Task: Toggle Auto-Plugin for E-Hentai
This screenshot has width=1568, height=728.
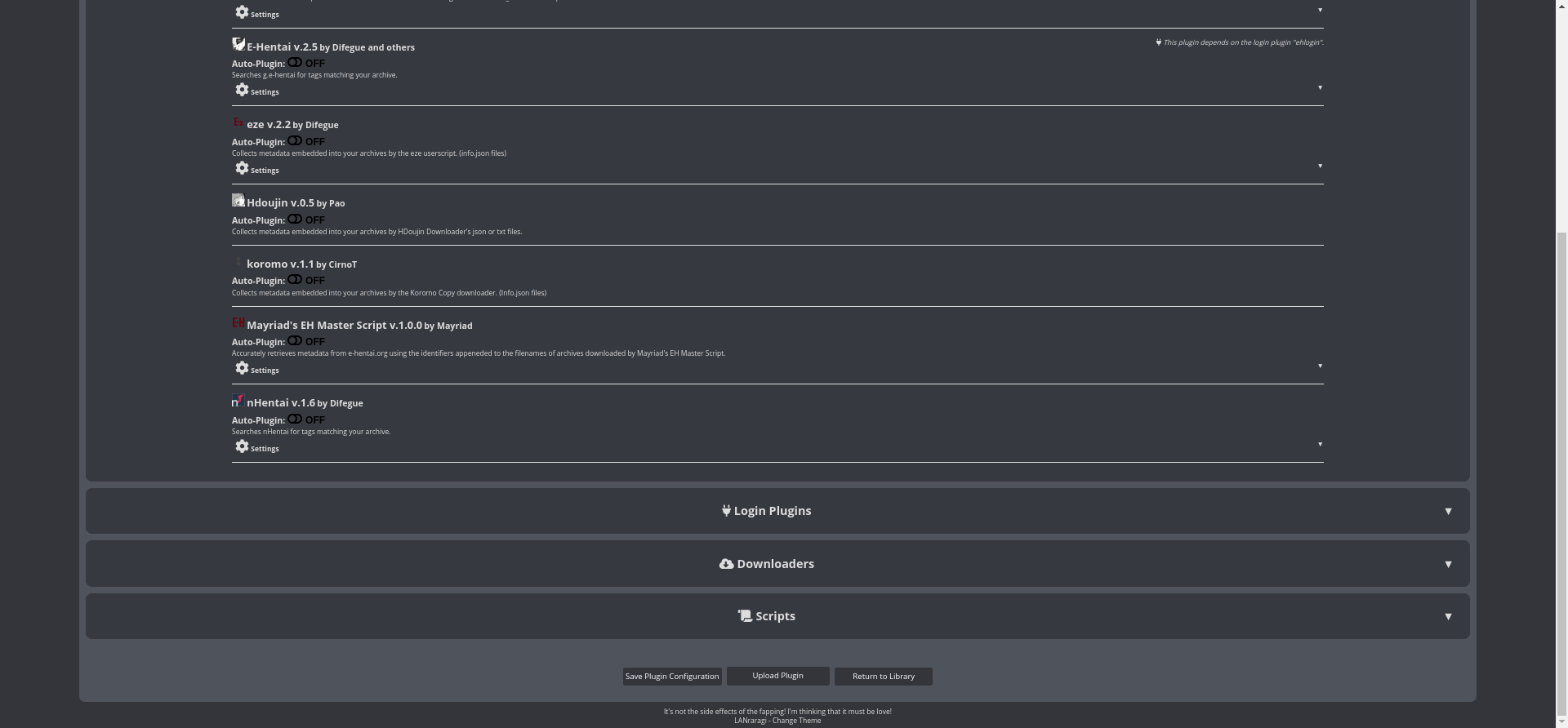Action: (x=295, y=62)
